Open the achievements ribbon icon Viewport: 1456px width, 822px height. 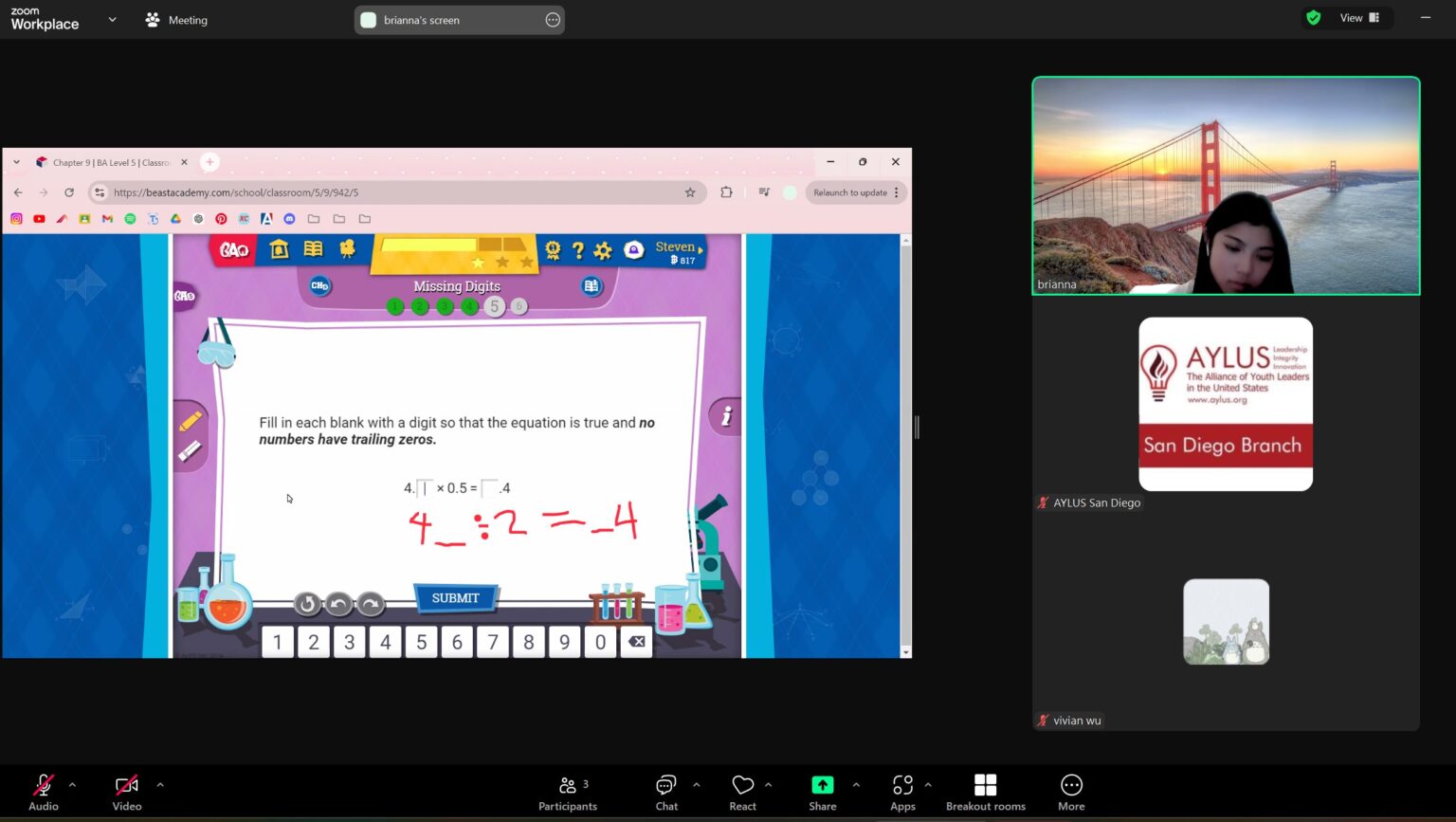[x=553, y=250]
